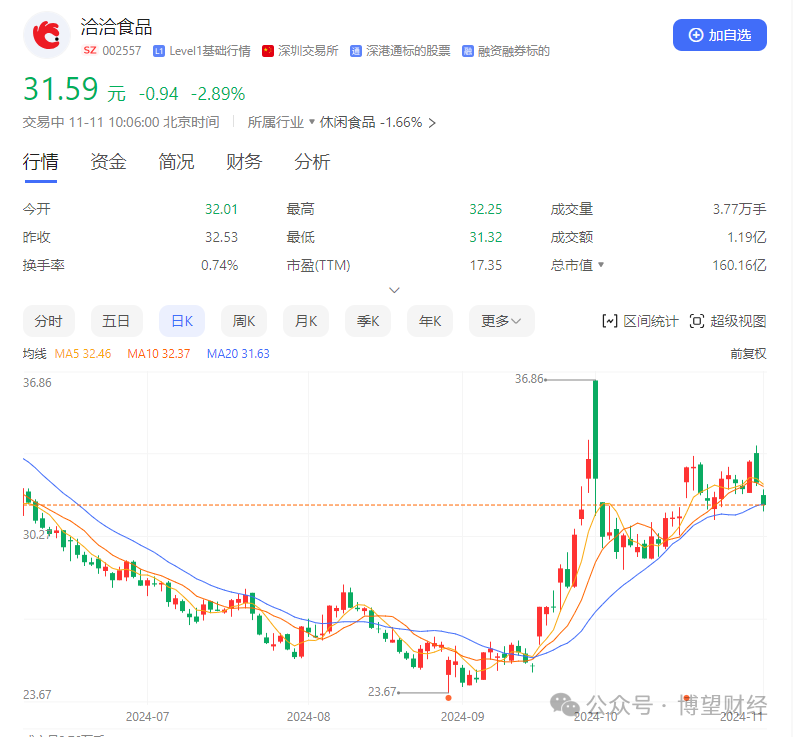793x737 pixels.
Task: Click the Level1 L1 badge icon
Action: tap(159, 51)
